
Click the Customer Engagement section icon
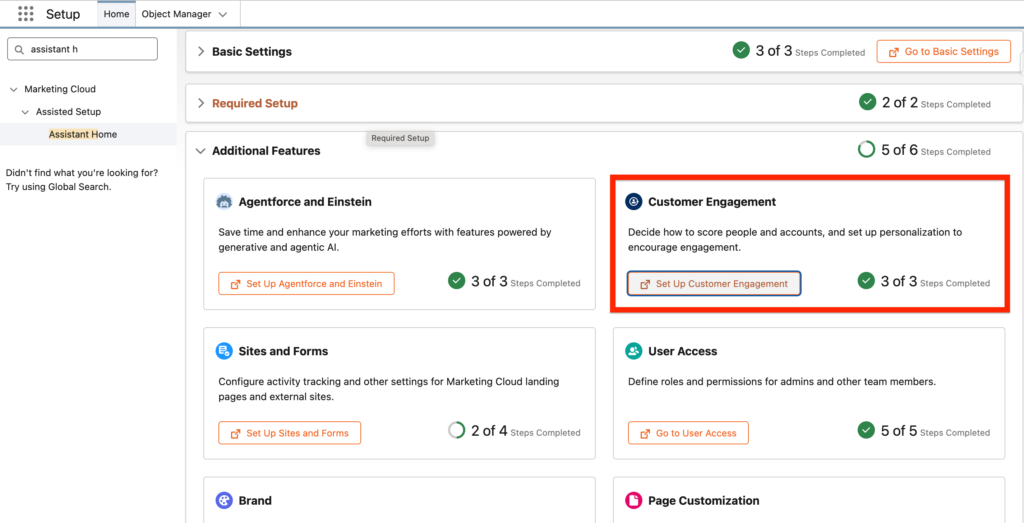[x=633, y=202]
